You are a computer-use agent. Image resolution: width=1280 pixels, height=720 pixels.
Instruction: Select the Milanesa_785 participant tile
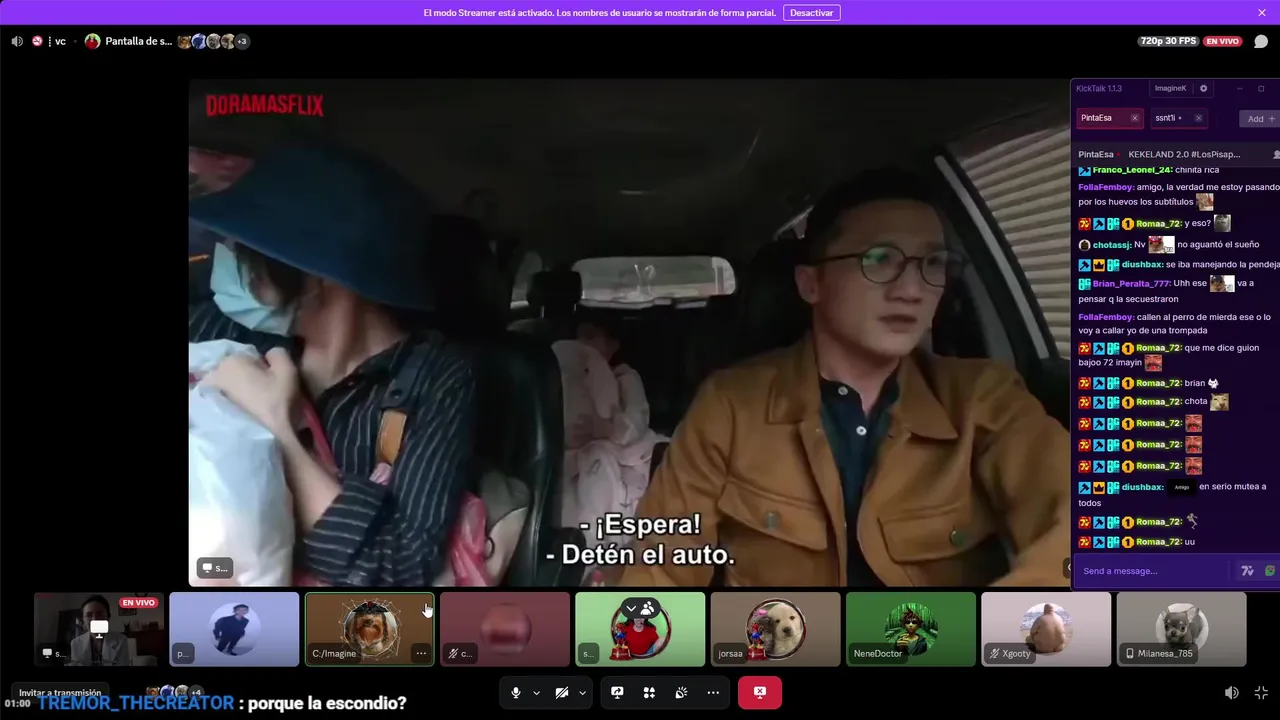click(1181, 629)
